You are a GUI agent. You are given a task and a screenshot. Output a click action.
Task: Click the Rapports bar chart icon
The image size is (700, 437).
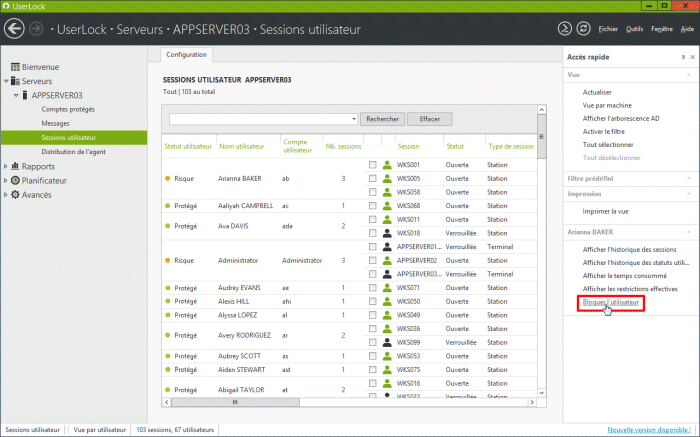pyautogui.click(x=15, y=166)
